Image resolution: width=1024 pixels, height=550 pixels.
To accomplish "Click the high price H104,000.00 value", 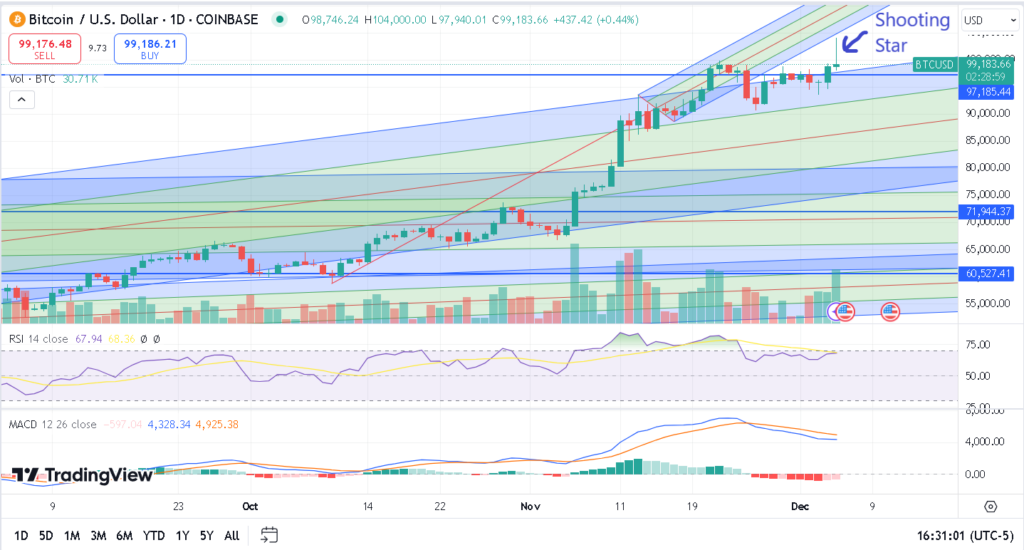I will 395,20.
